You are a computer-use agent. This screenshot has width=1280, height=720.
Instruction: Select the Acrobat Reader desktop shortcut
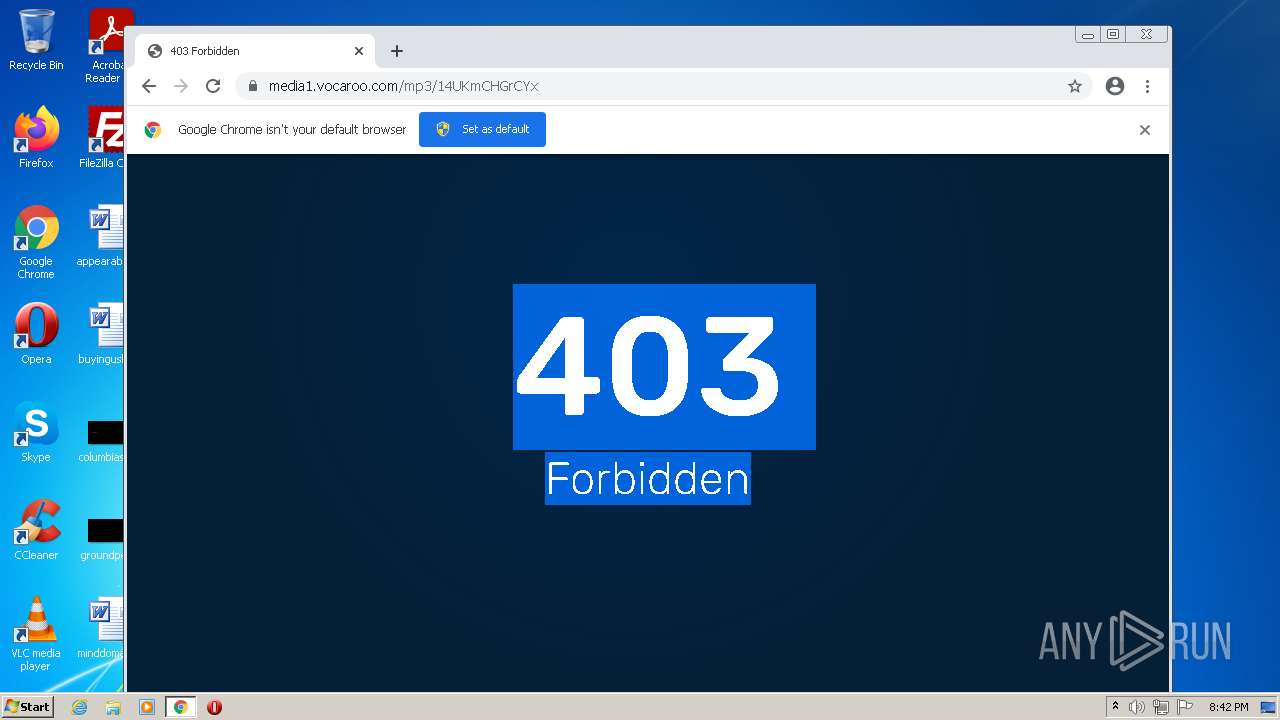pyautogui.click(x=105, y=46)
